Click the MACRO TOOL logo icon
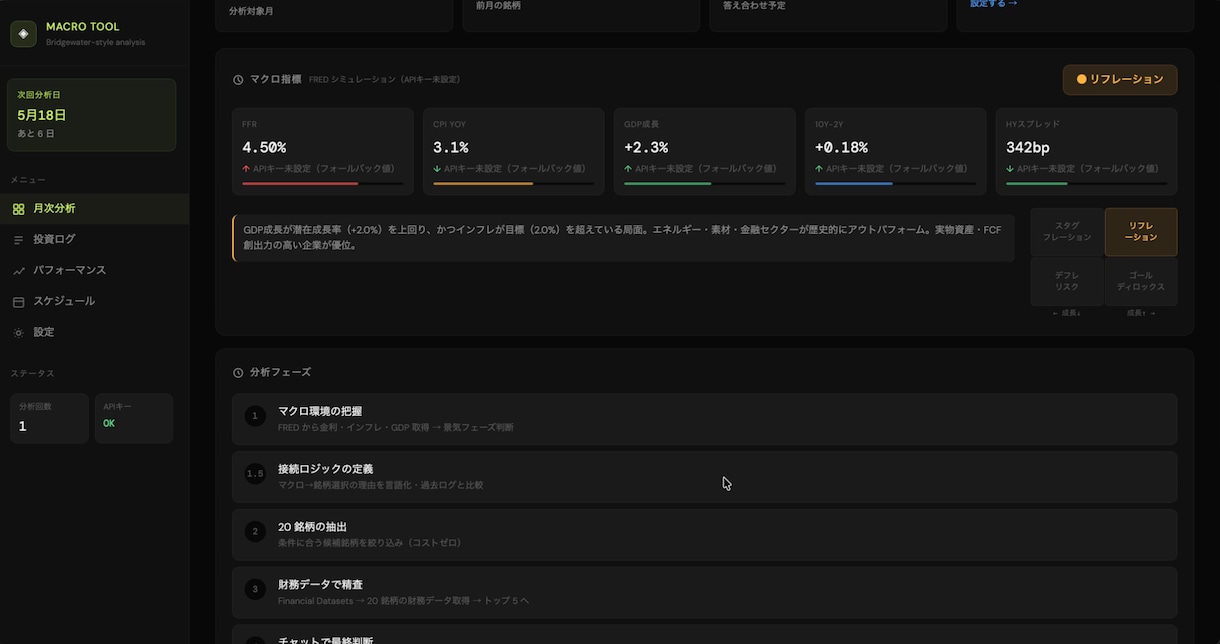Image resolution: width=1220 pixels, height=644 pixels. tap(23, 33)
